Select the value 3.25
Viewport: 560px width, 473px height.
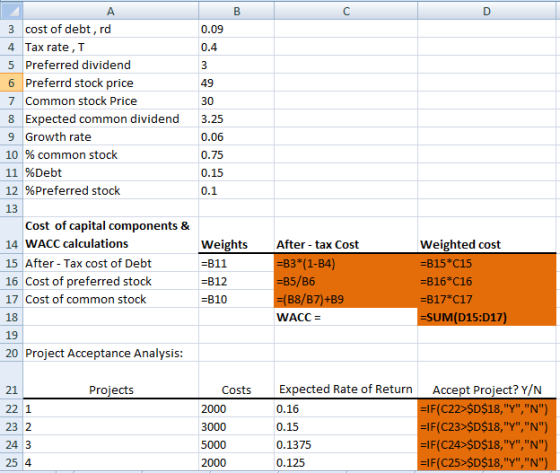236,119
